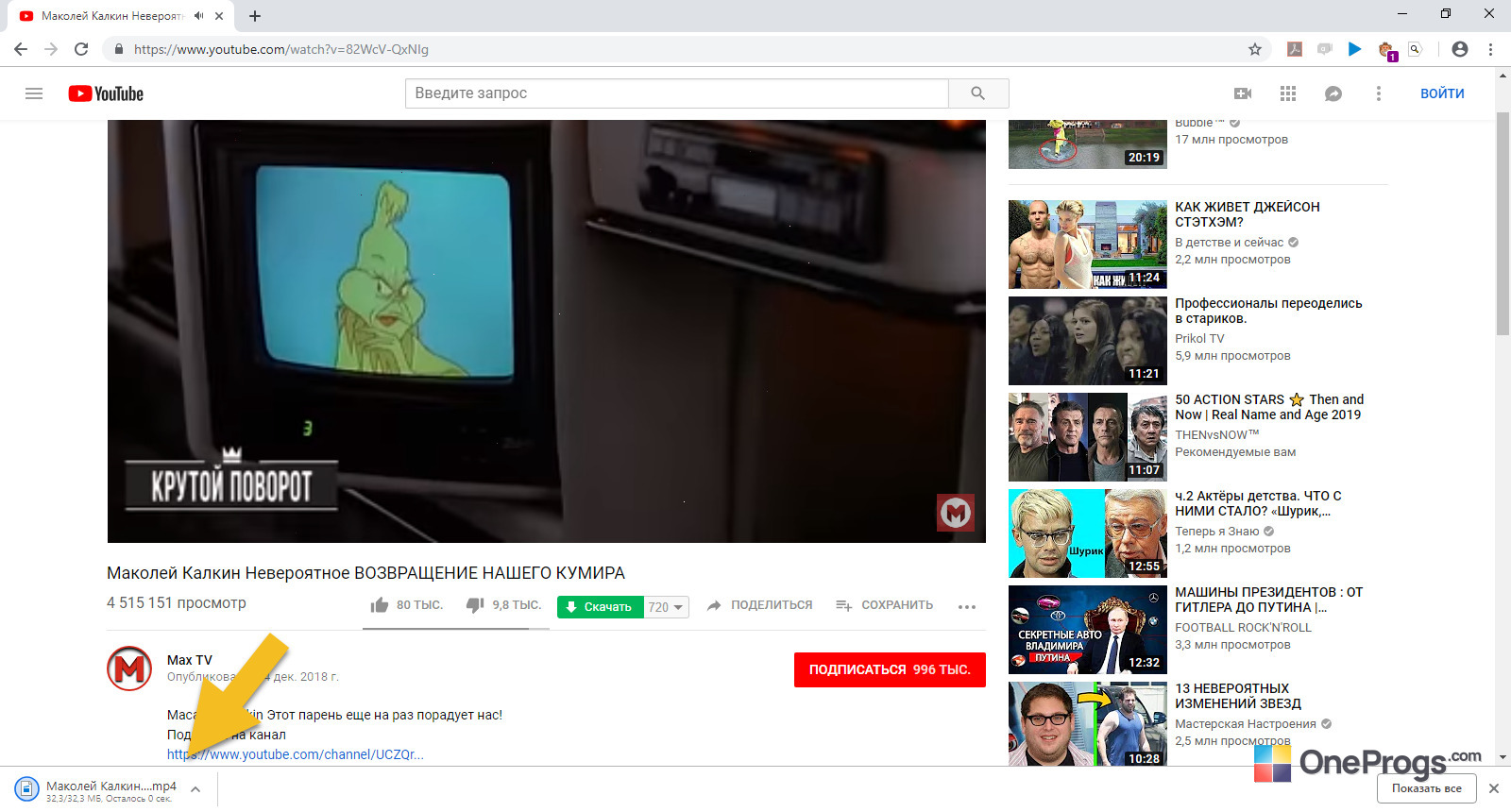Click the YouTube search input field

point(677,93)
